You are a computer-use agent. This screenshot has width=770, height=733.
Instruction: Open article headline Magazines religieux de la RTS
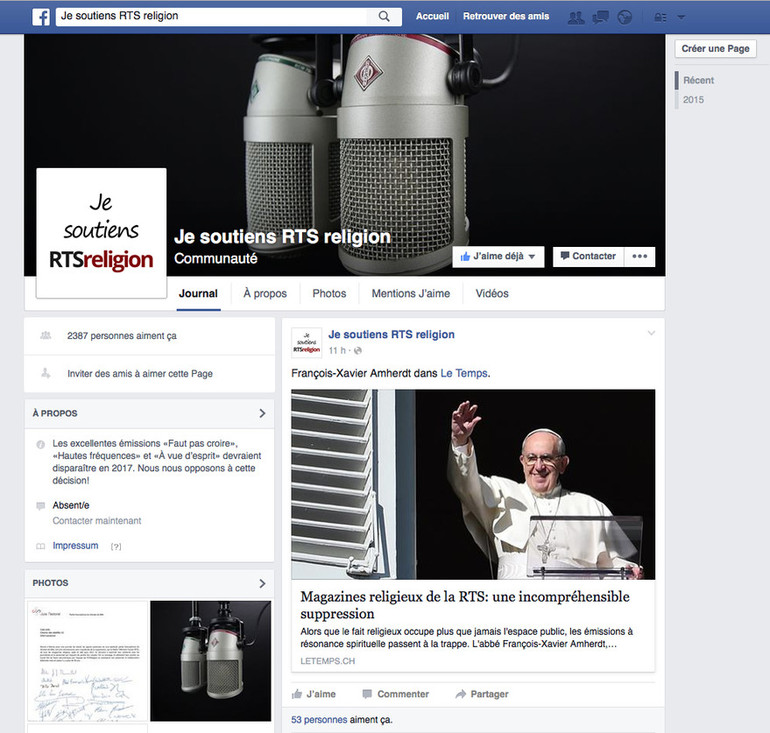click(465, 605)
